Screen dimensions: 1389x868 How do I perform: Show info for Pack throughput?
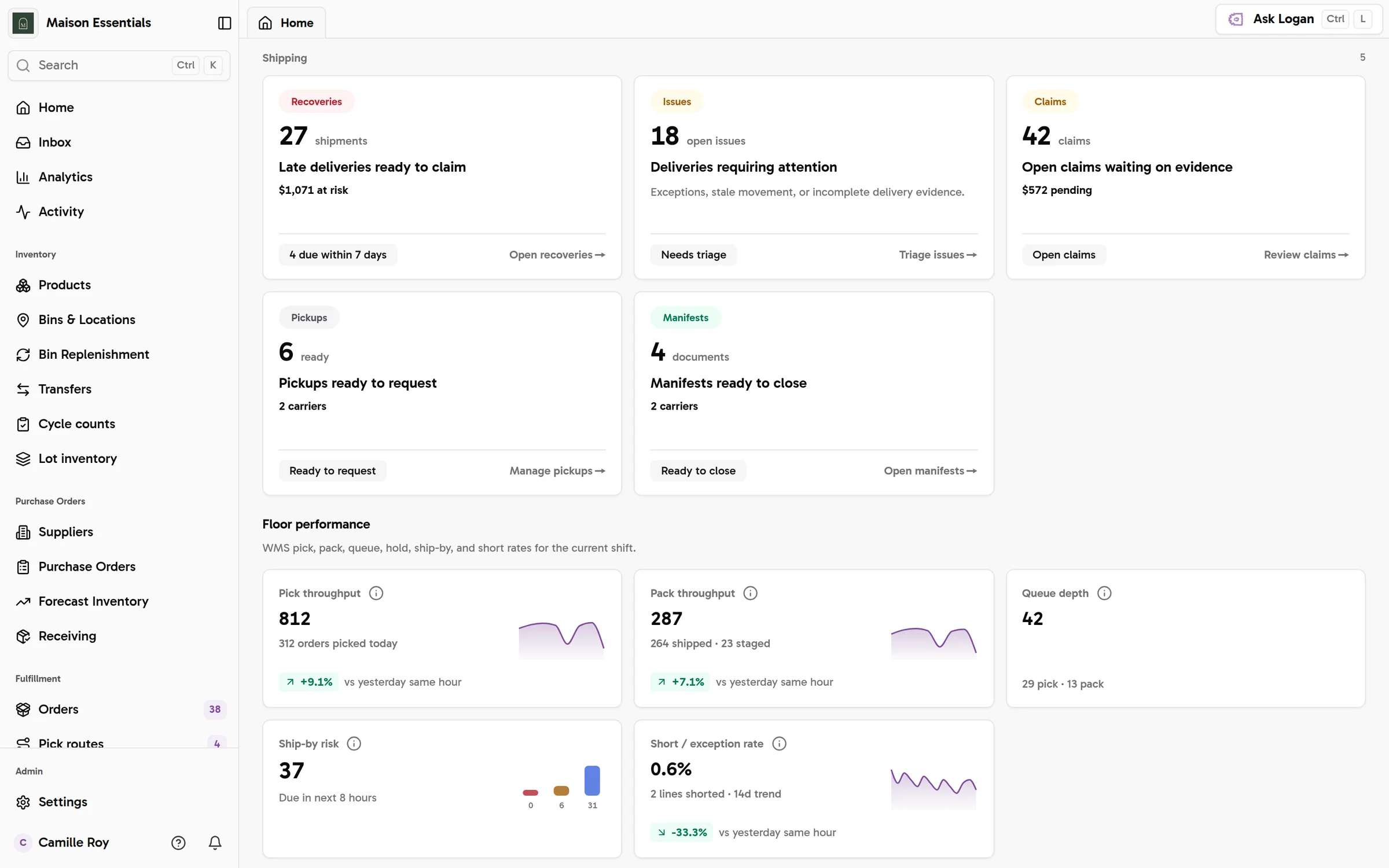750,593
